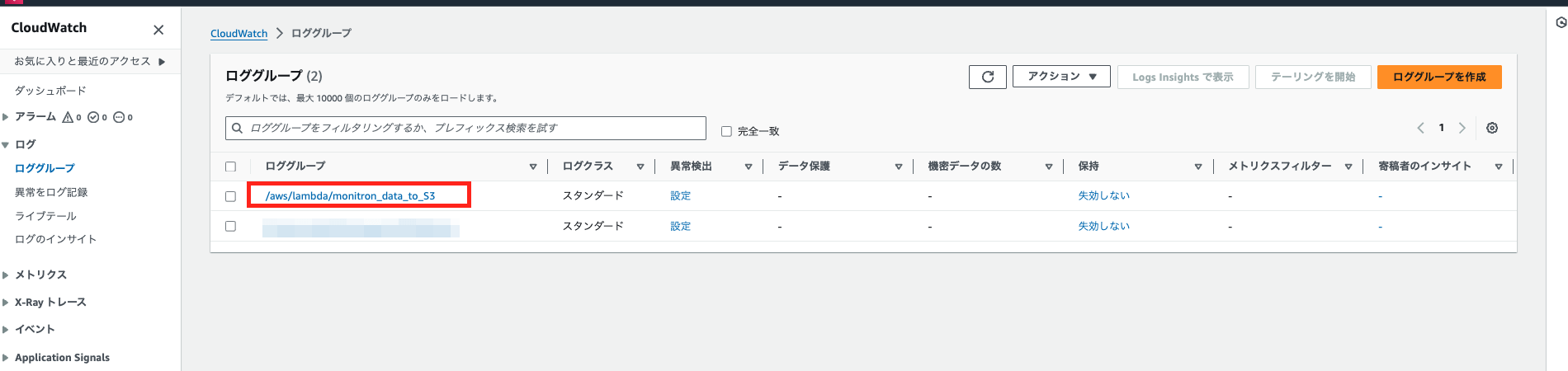Toggle the select-all log groups checkbox
This screenshot has width=1568, height=371.
click(230, 167)
